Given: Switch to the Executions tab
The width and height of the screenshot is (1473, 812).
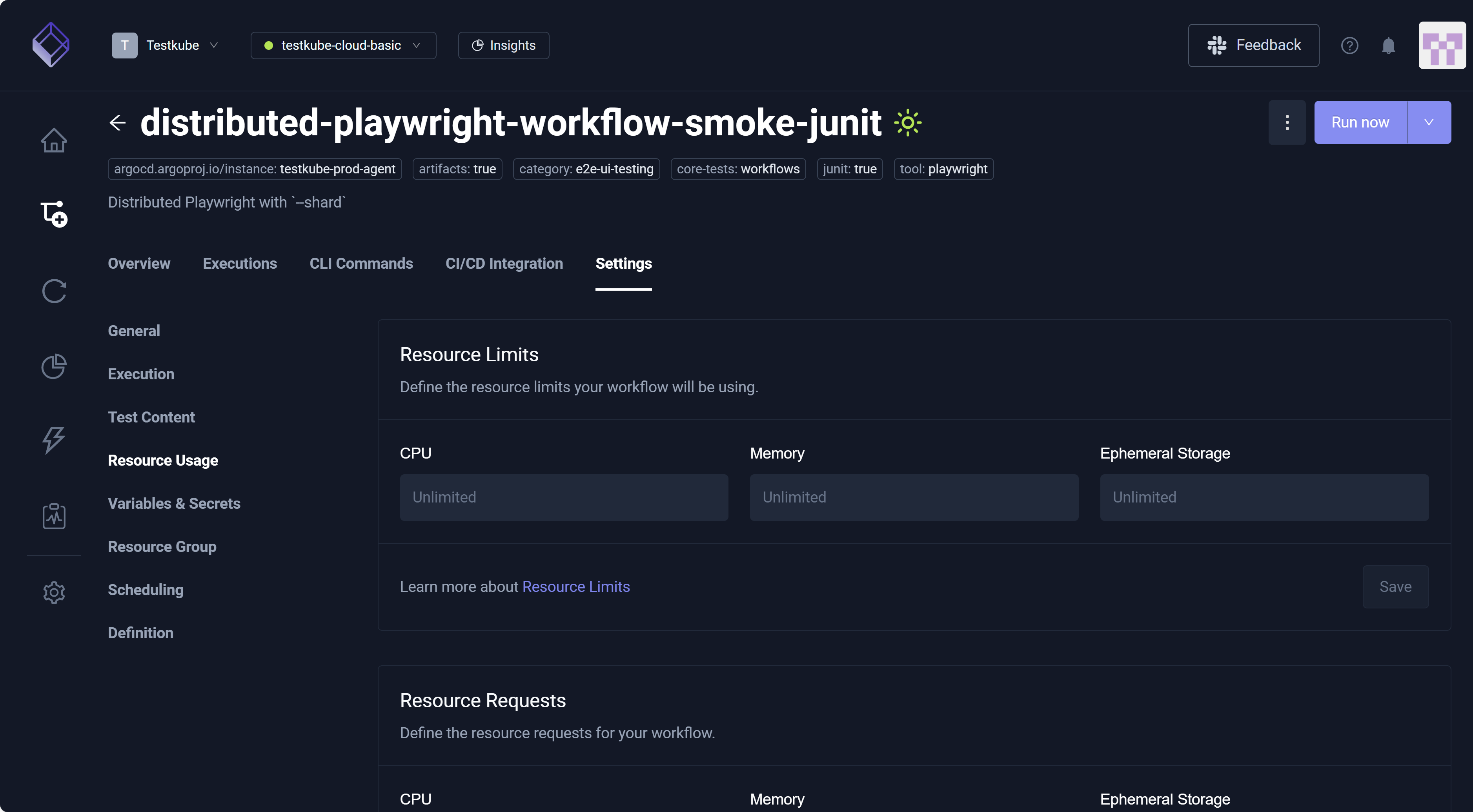Looking at the screenshot, I should (x=240, y=264).
